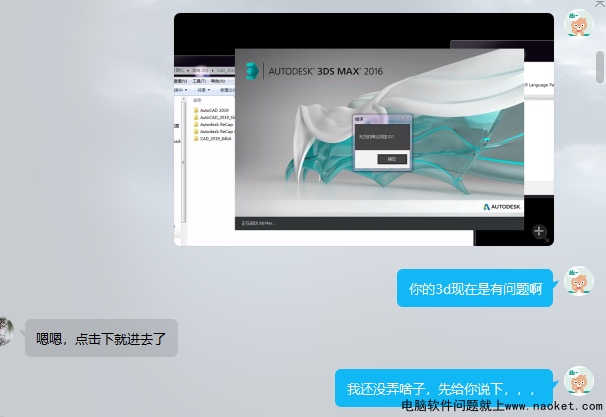Viewport: 606px width, 417px height.
Task: Click avatar next to 我还没弄啥子 message
Action: coord(579,381)
